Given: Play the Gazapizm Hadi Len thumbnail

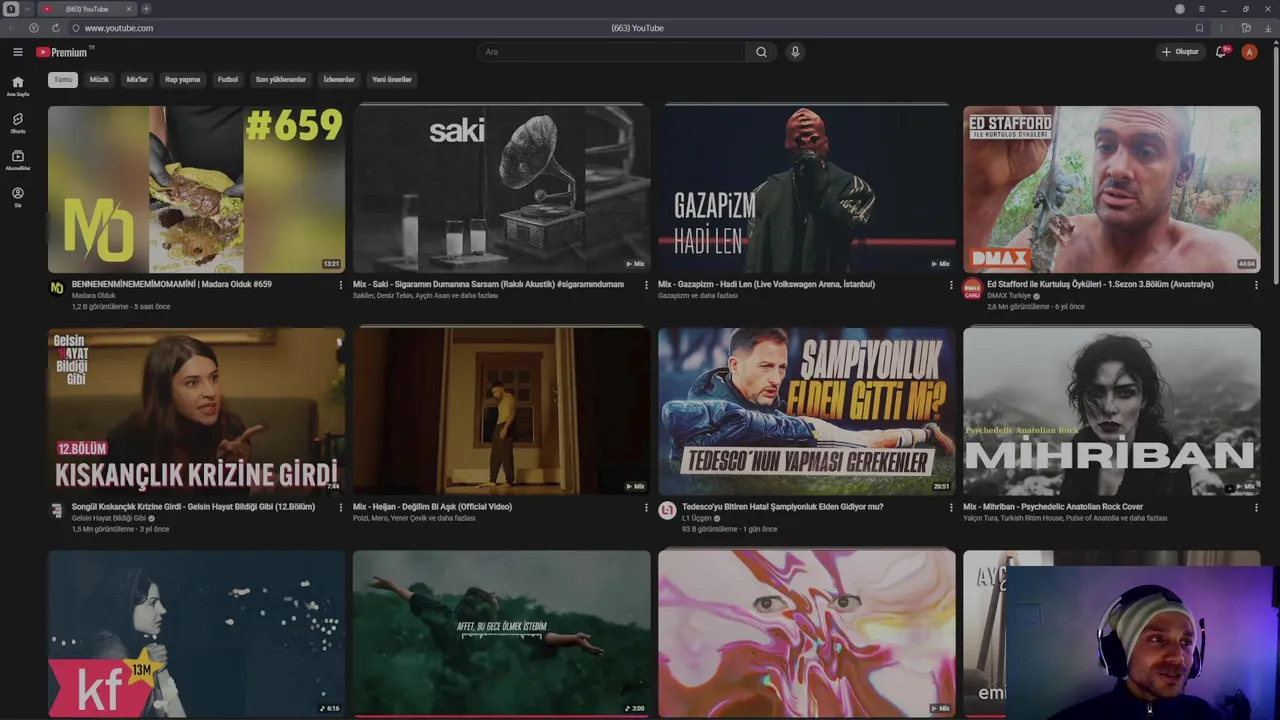Looking at the screenshot, I should 806,189.
